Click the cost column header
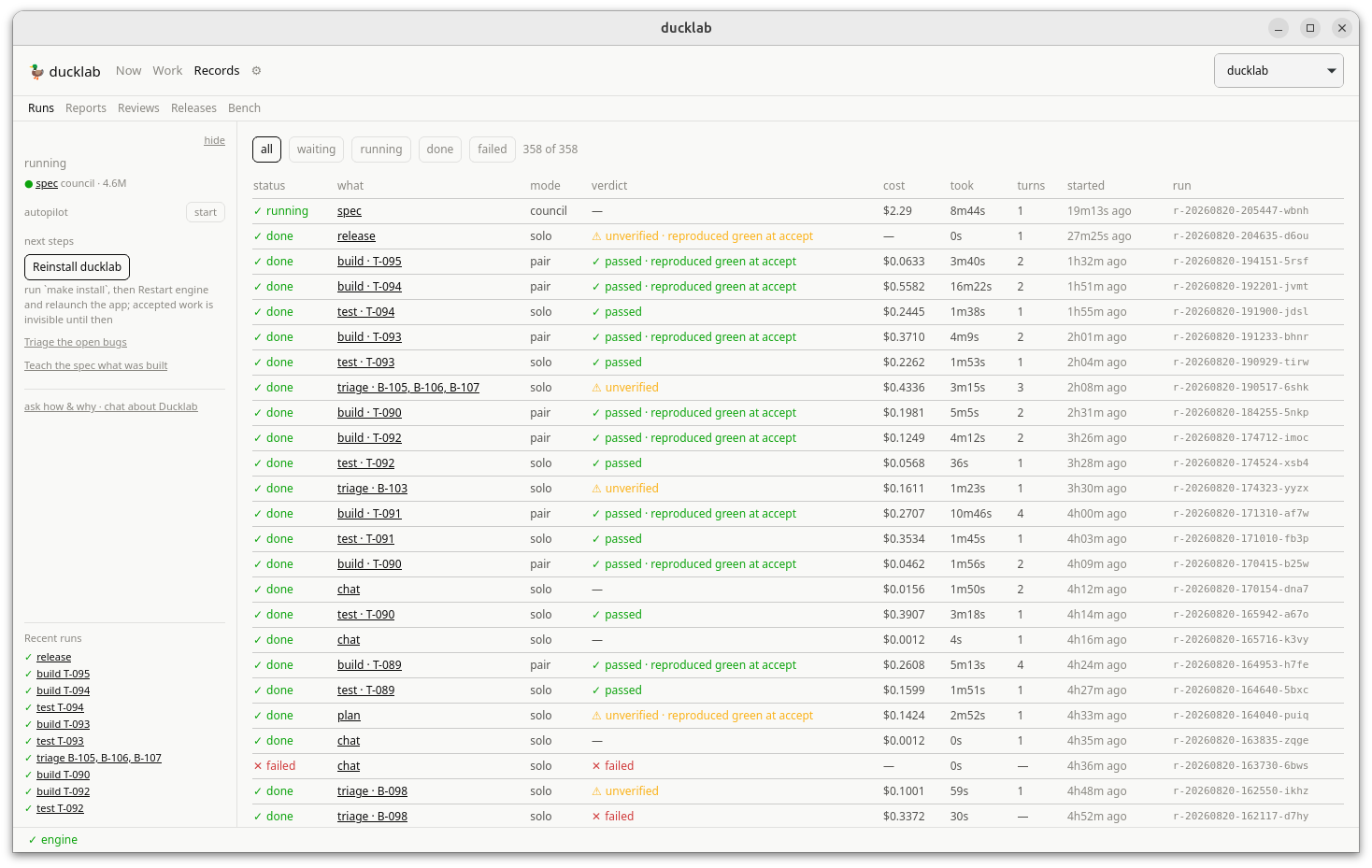 [x=894, y=186]
